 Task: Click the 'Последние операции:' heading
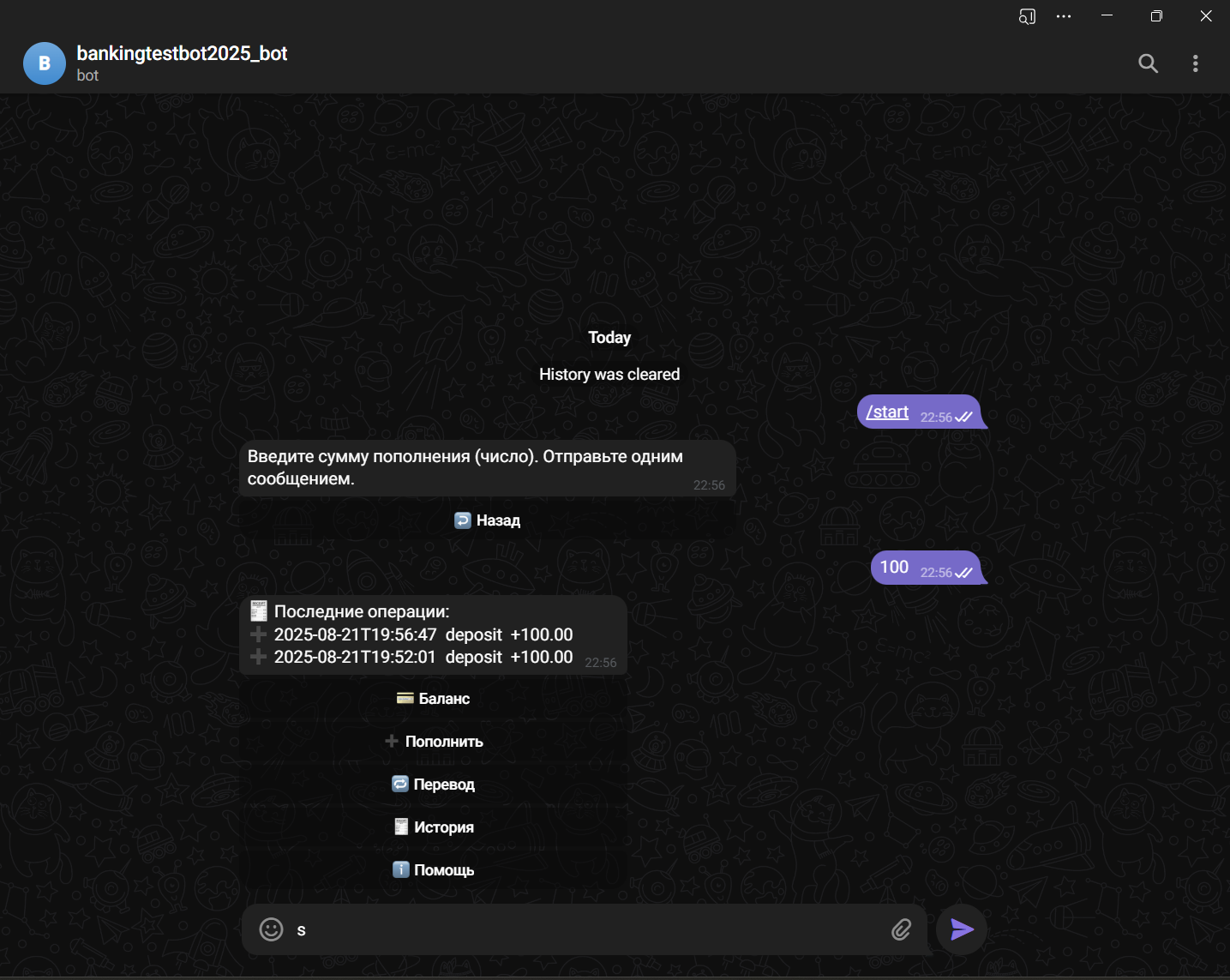click(350, 611)
